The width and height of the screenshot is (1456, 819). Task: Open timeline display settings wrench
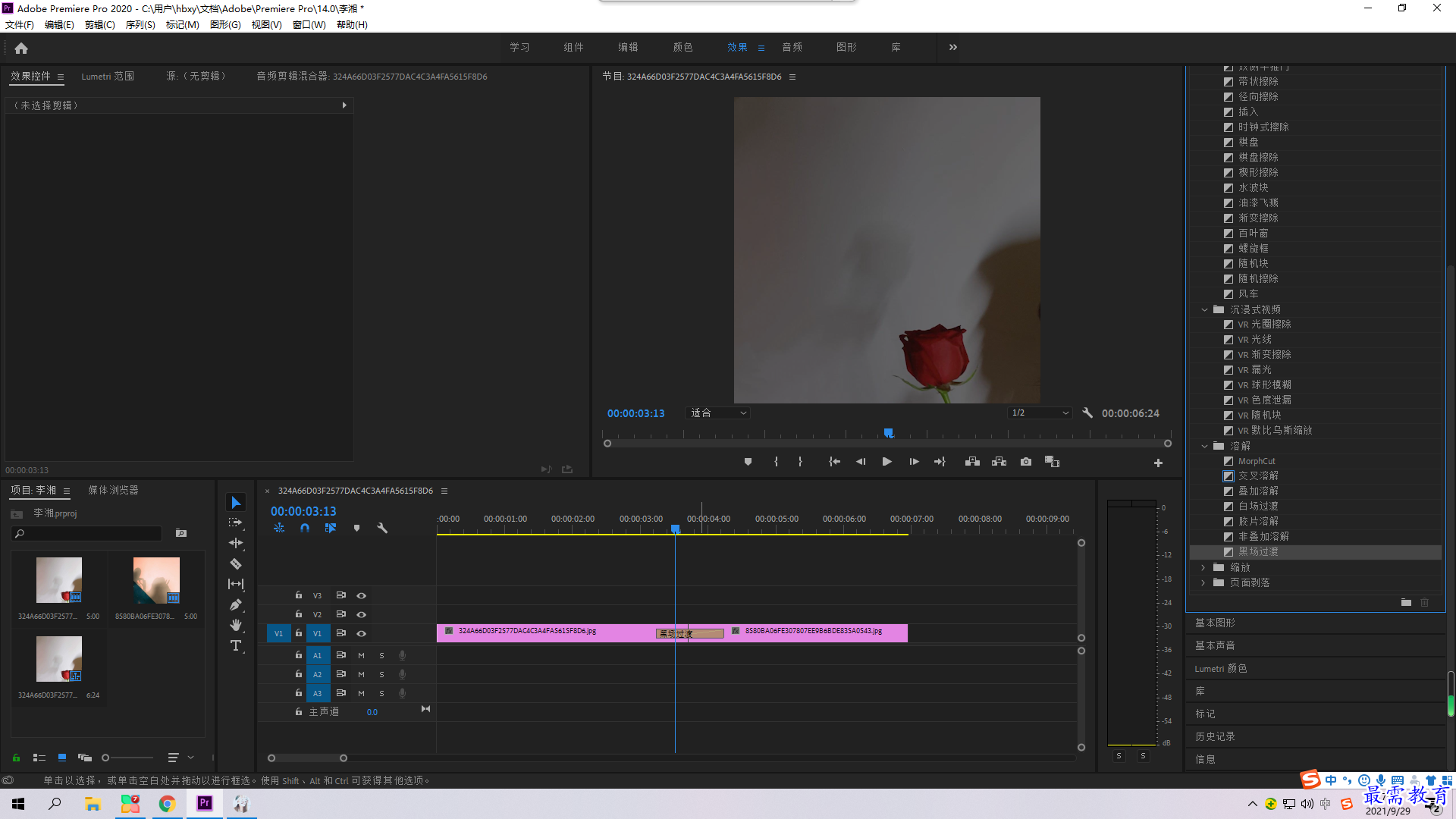click(x=382, y=528)
